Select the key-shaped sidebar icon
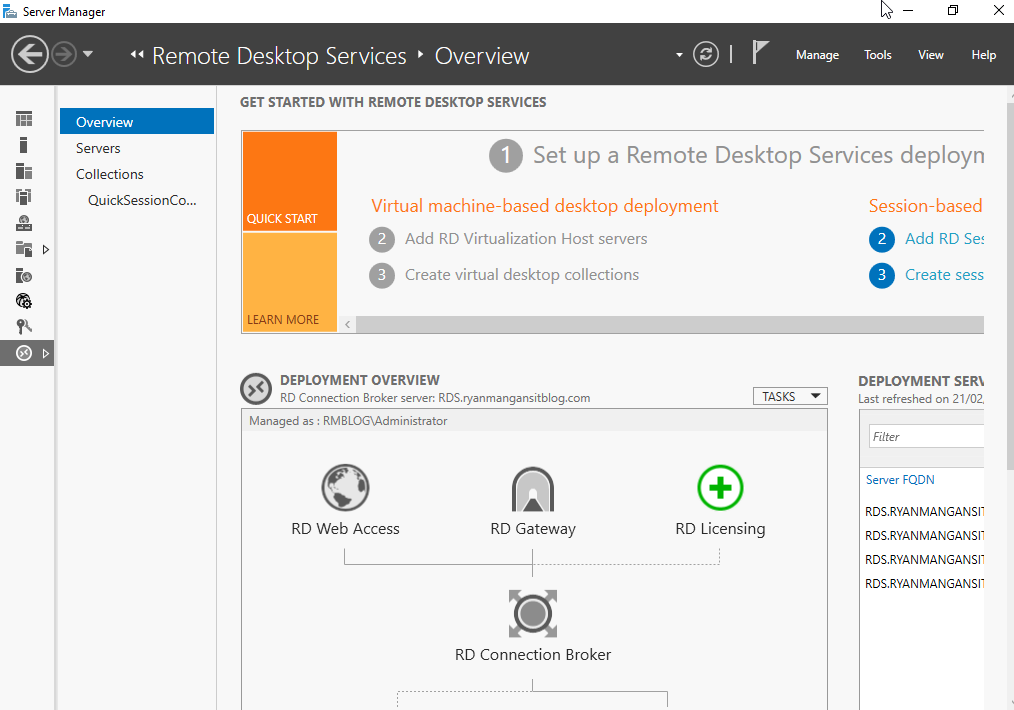 (x=24, y=327)
